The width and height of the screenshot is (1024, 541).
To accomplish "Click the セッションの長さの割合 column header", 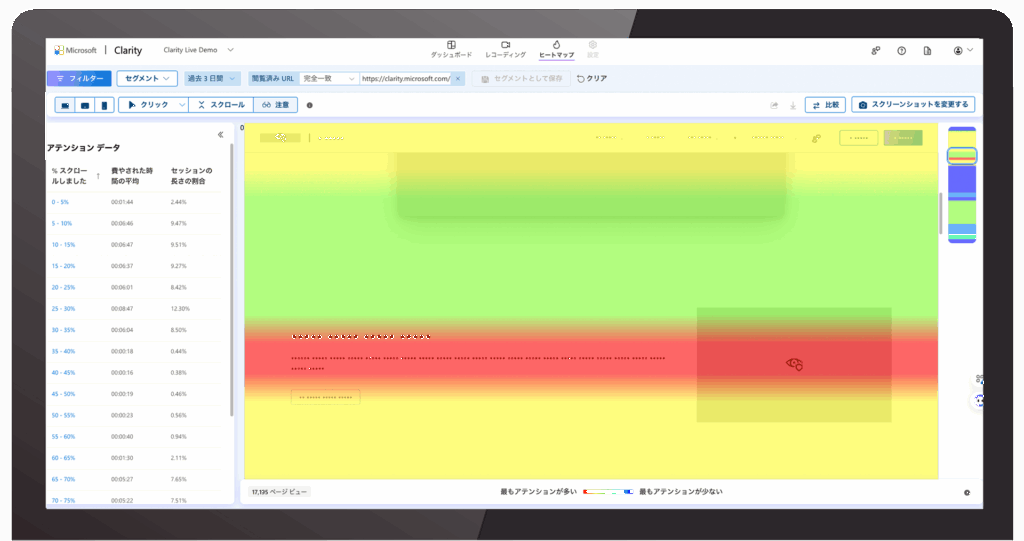I will tap(192, 176).
